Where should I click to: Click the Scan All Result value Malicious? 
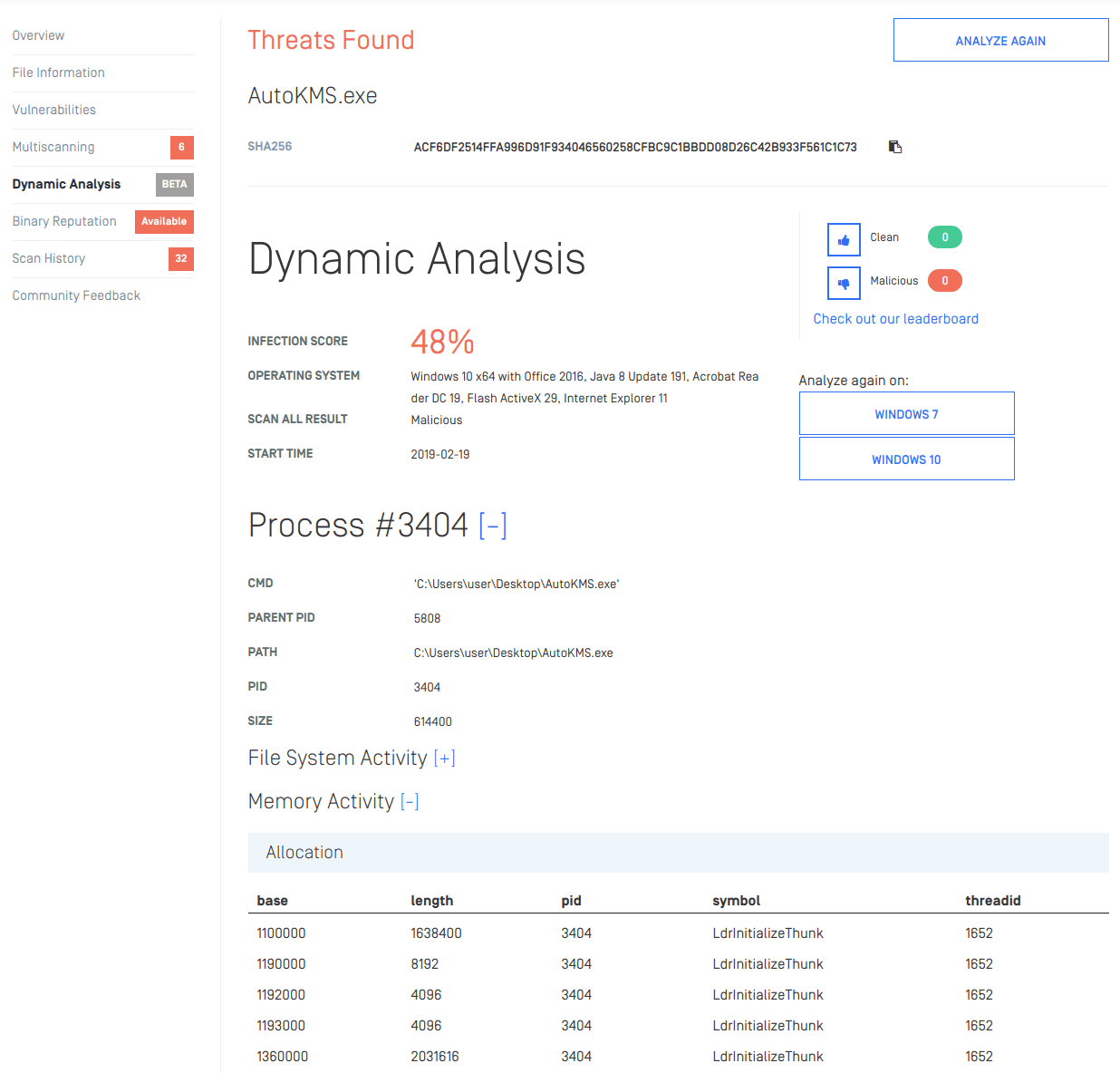pos(437,420)
